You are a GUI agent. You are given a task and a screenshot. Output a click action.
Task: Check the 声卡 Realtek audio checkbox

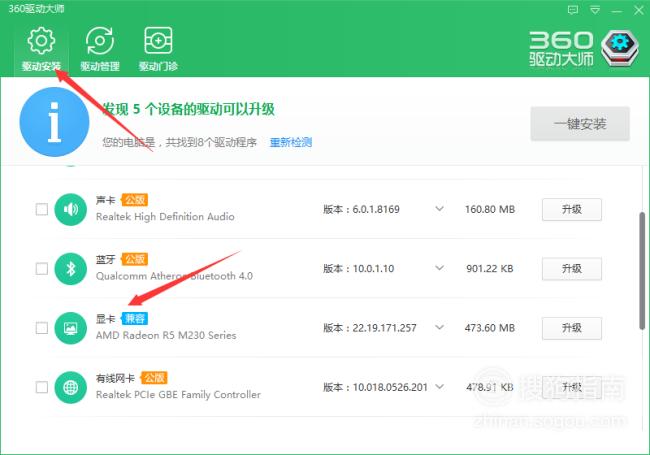pos(42,209)
